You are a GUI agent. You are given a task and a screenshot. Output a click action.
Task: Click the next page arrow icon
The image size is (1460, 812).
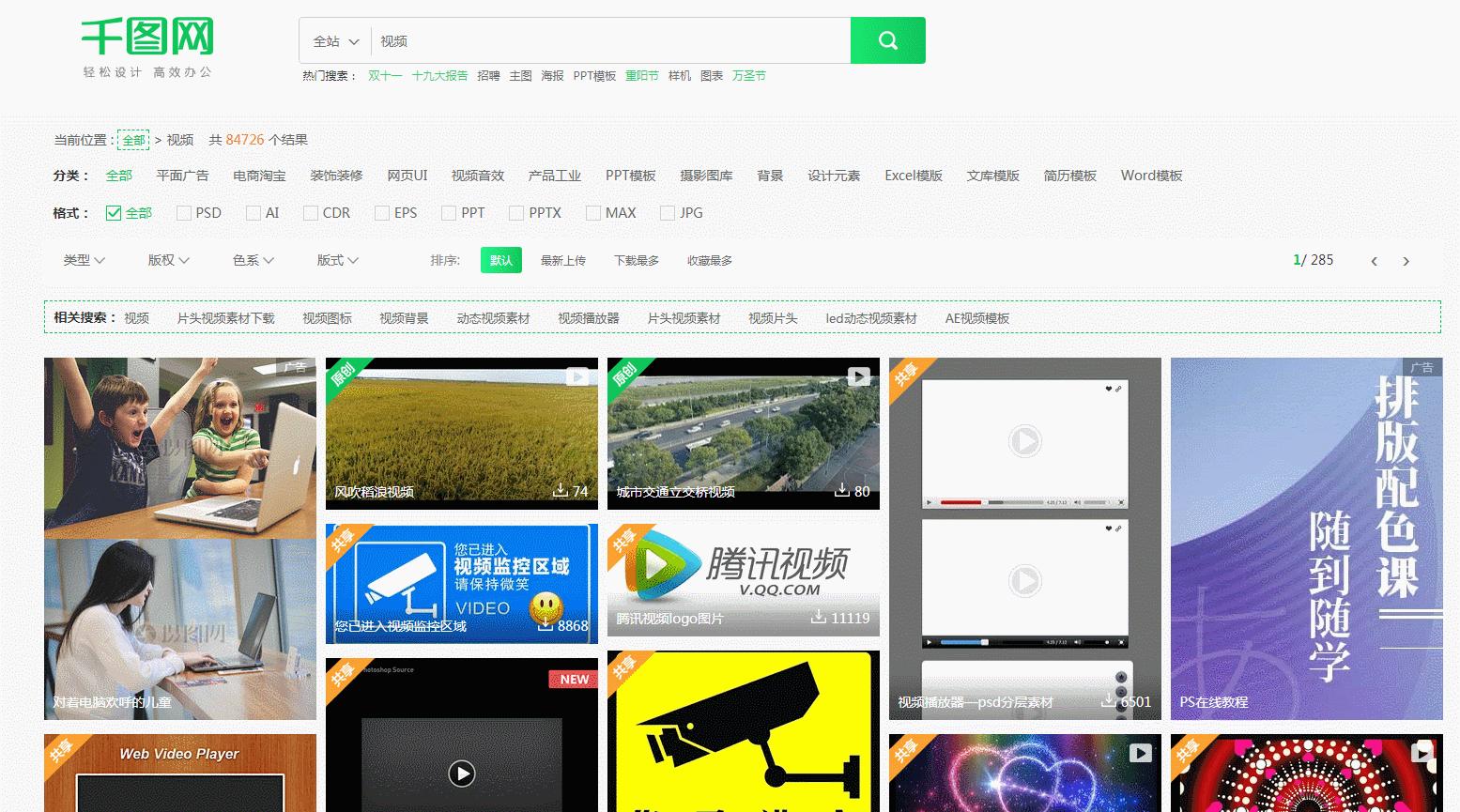(x=1406, y=261)
